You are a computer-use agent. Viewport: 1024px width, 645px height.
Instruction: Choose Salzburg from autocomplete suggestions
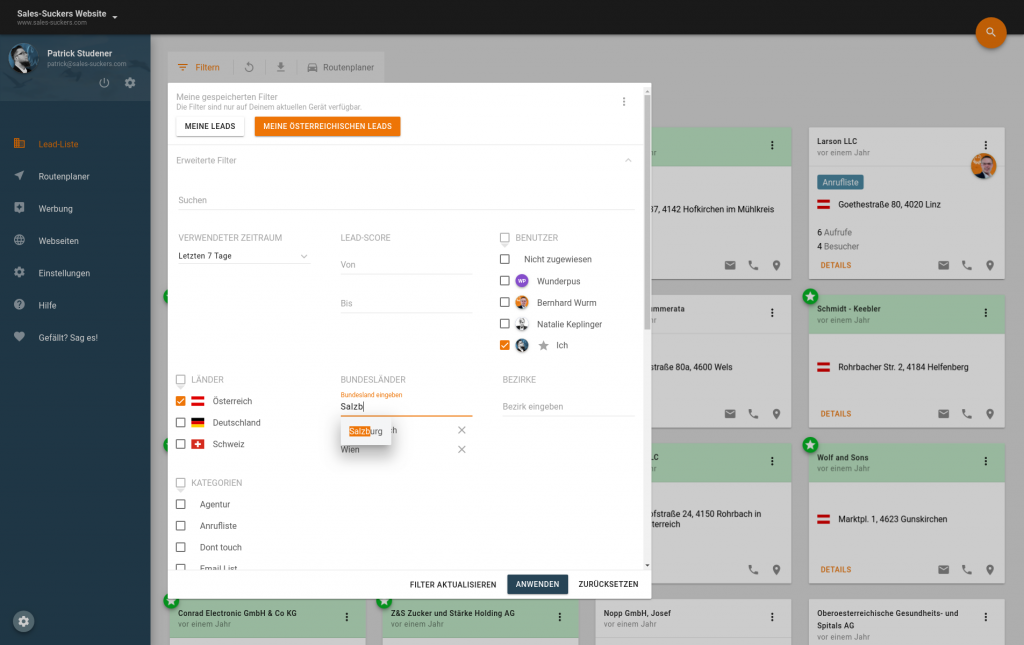coord(366,431)
